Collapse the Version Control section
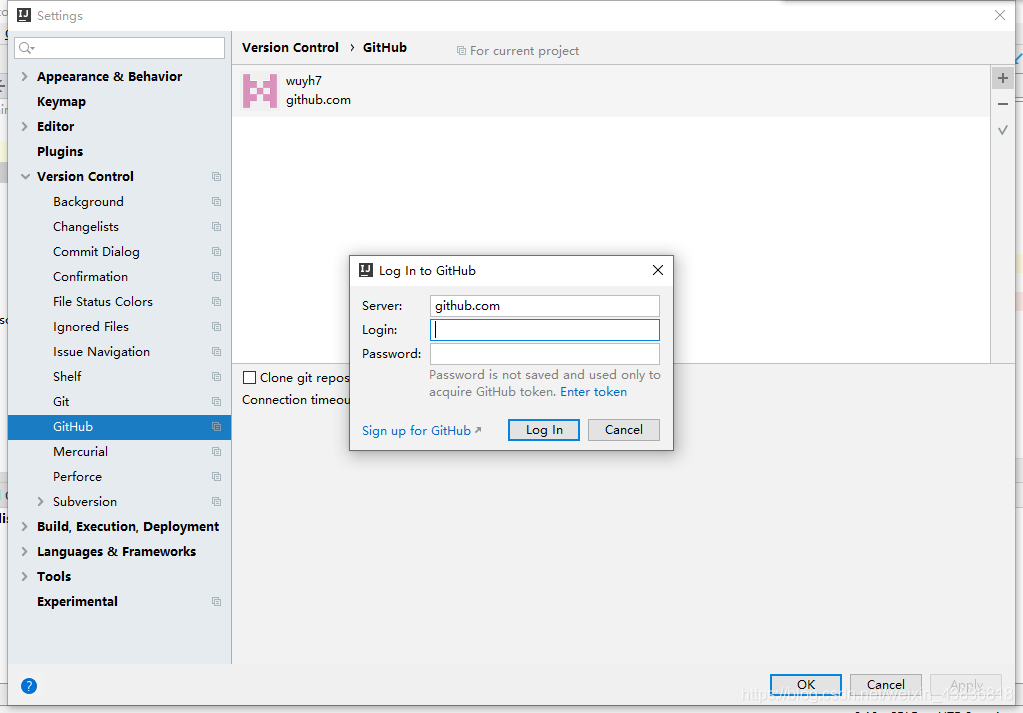The image size is (1023, 713). tap(25, 177)
